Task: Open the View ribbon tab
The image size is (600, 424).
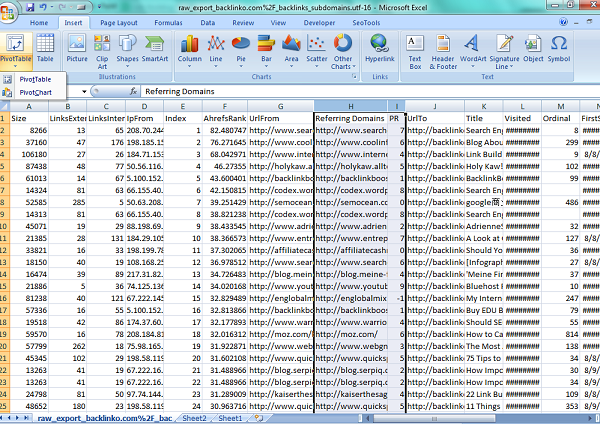Action: pos(278,23)
